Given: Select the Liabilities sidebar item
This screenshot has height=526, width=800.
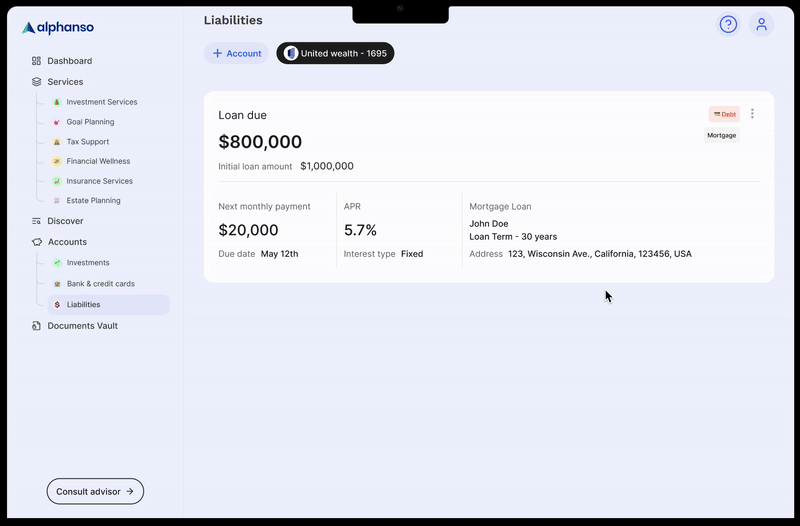Looking at the screenshot, I should point(109,305).
